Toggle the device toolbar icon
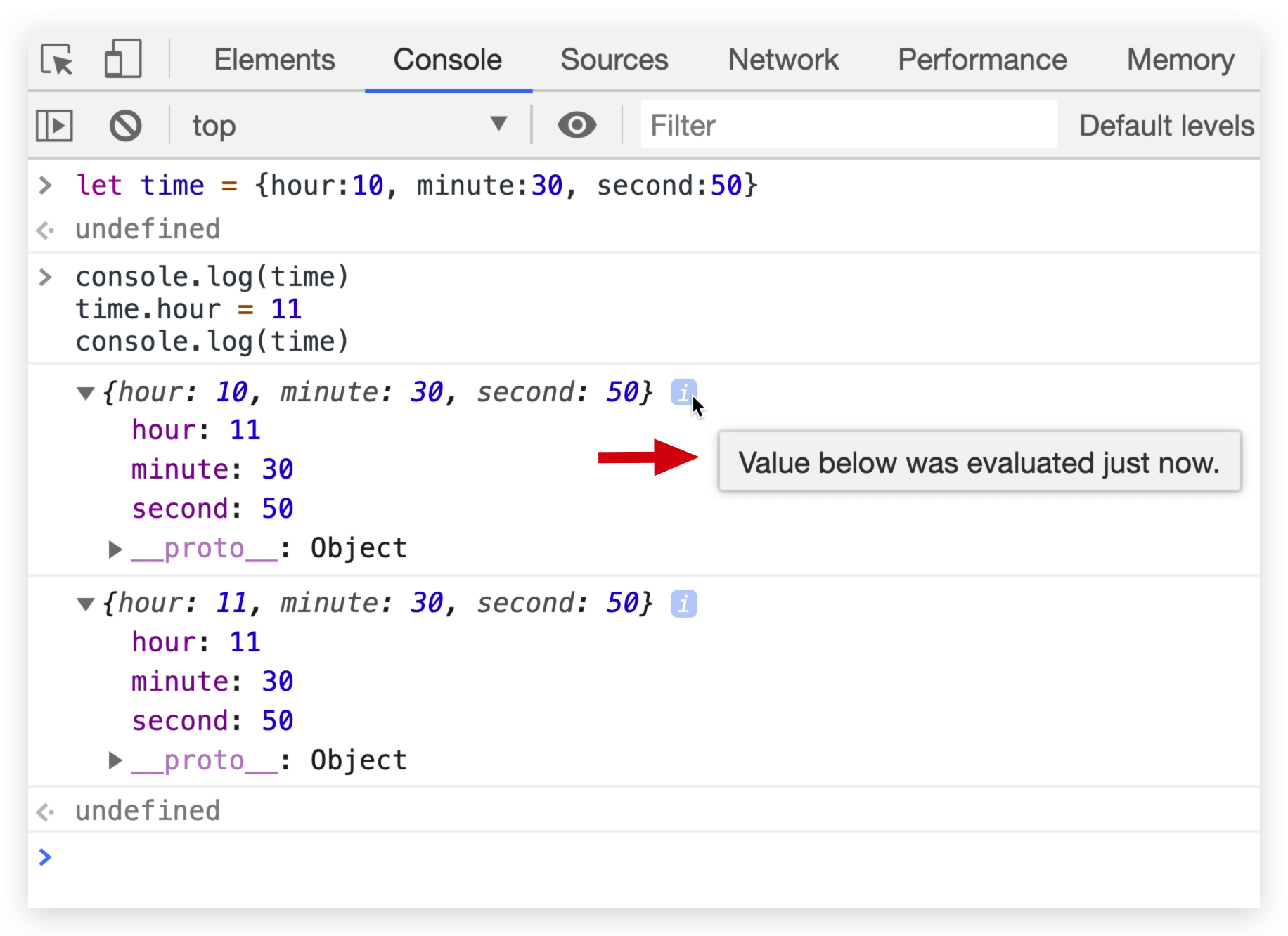 pyautogui.click(x=123, y=59)
